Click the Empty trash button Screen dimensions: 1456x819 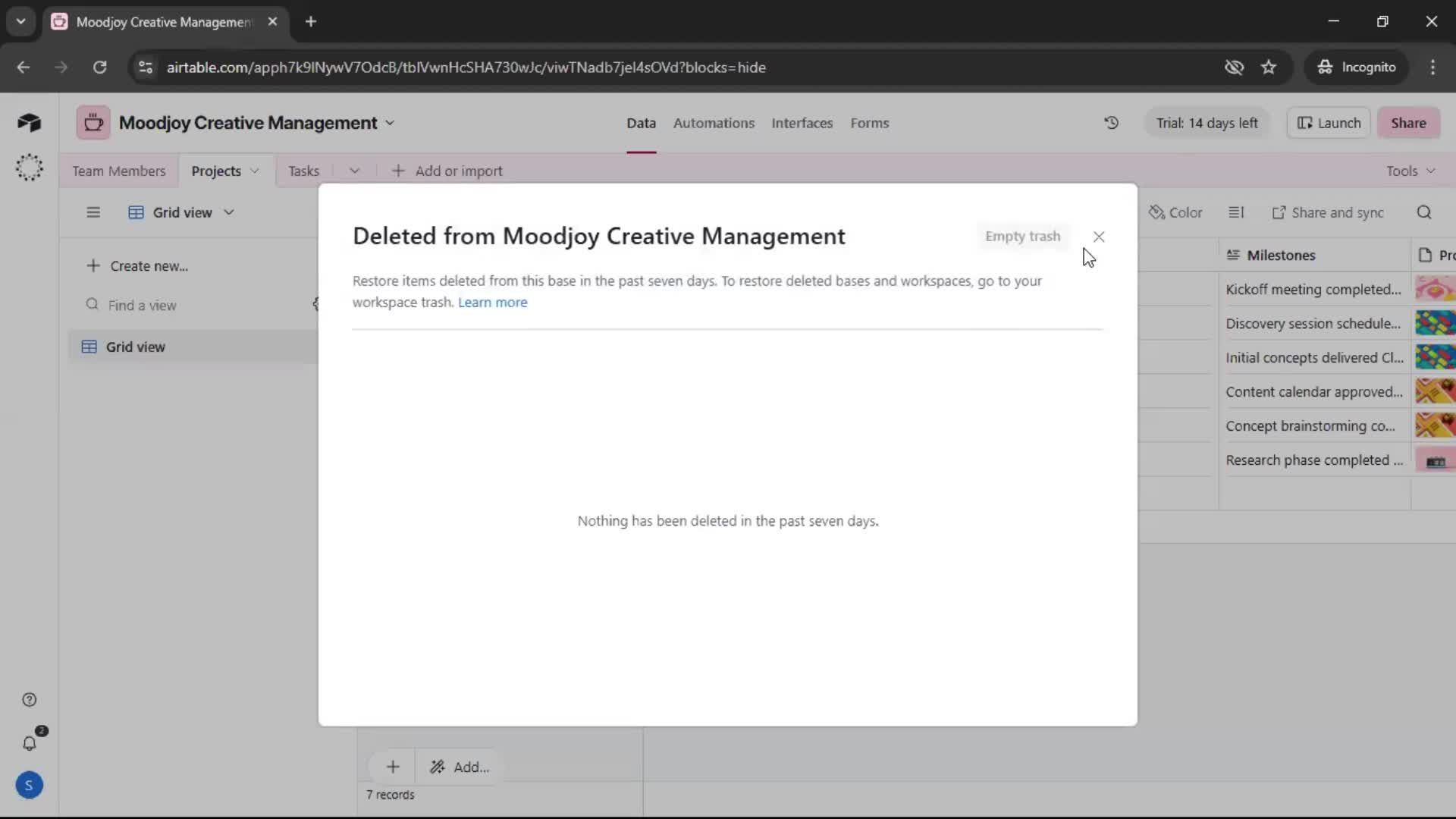point(1022,237)
